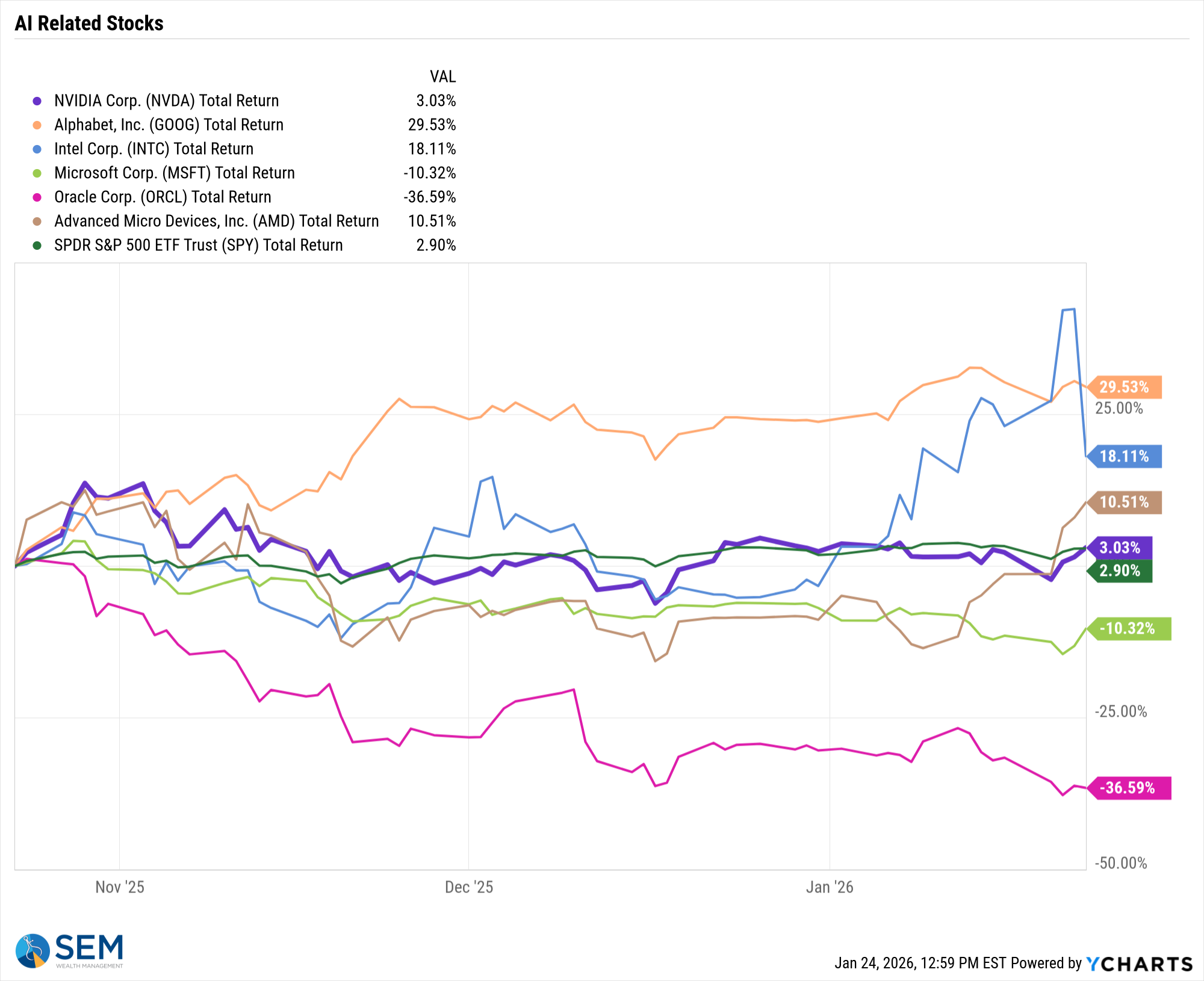Click the AI Related Stocks chart title
This screenshot has height=981, width=1204.
[x=89, y=23]
